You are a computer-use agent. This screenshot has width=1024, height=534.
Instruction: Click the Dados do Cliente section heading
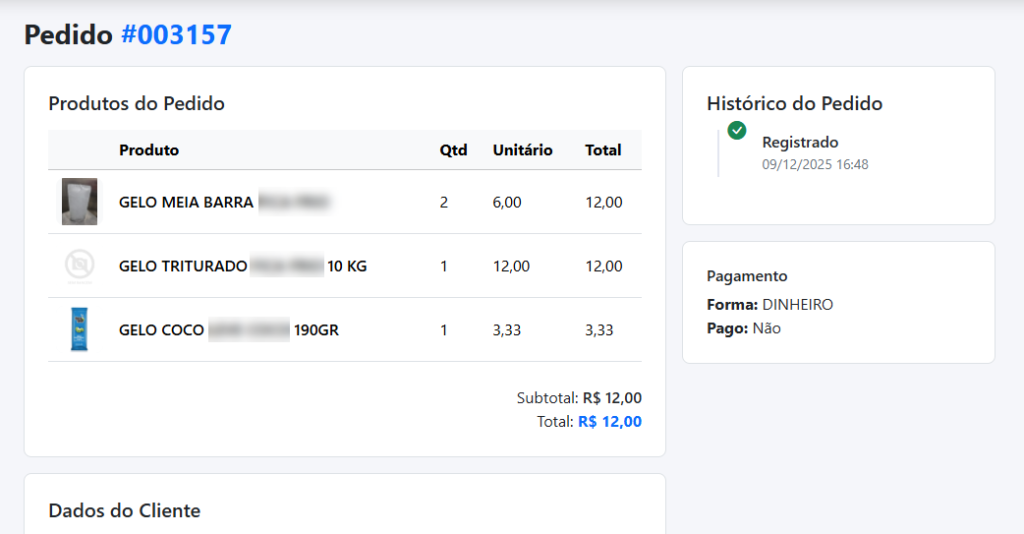click(x=124, y=511)
